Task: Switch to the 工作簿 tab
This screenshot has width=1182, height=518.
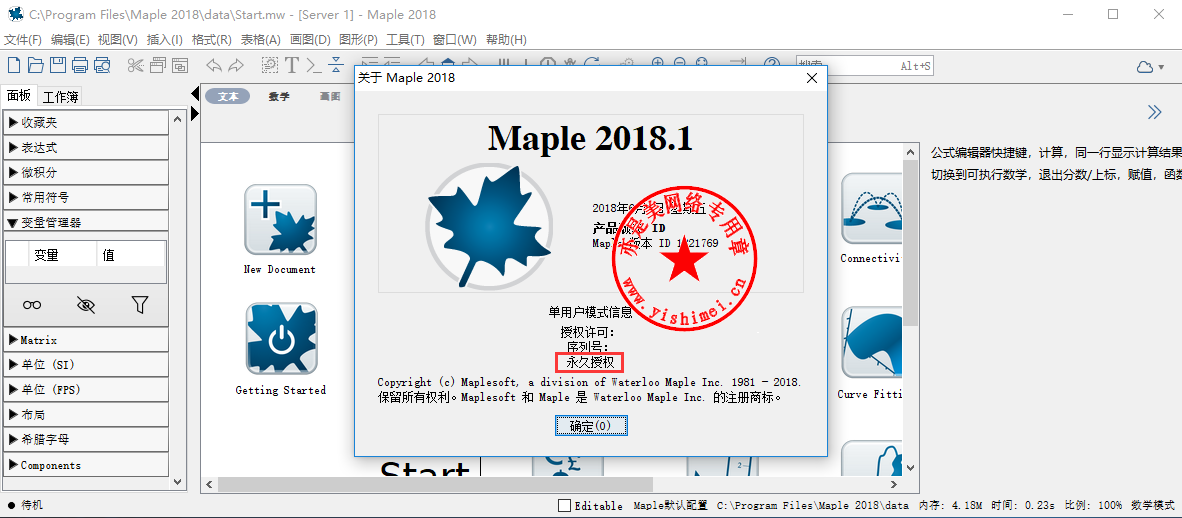Action: pyautogui.click(x=60, y=97)
